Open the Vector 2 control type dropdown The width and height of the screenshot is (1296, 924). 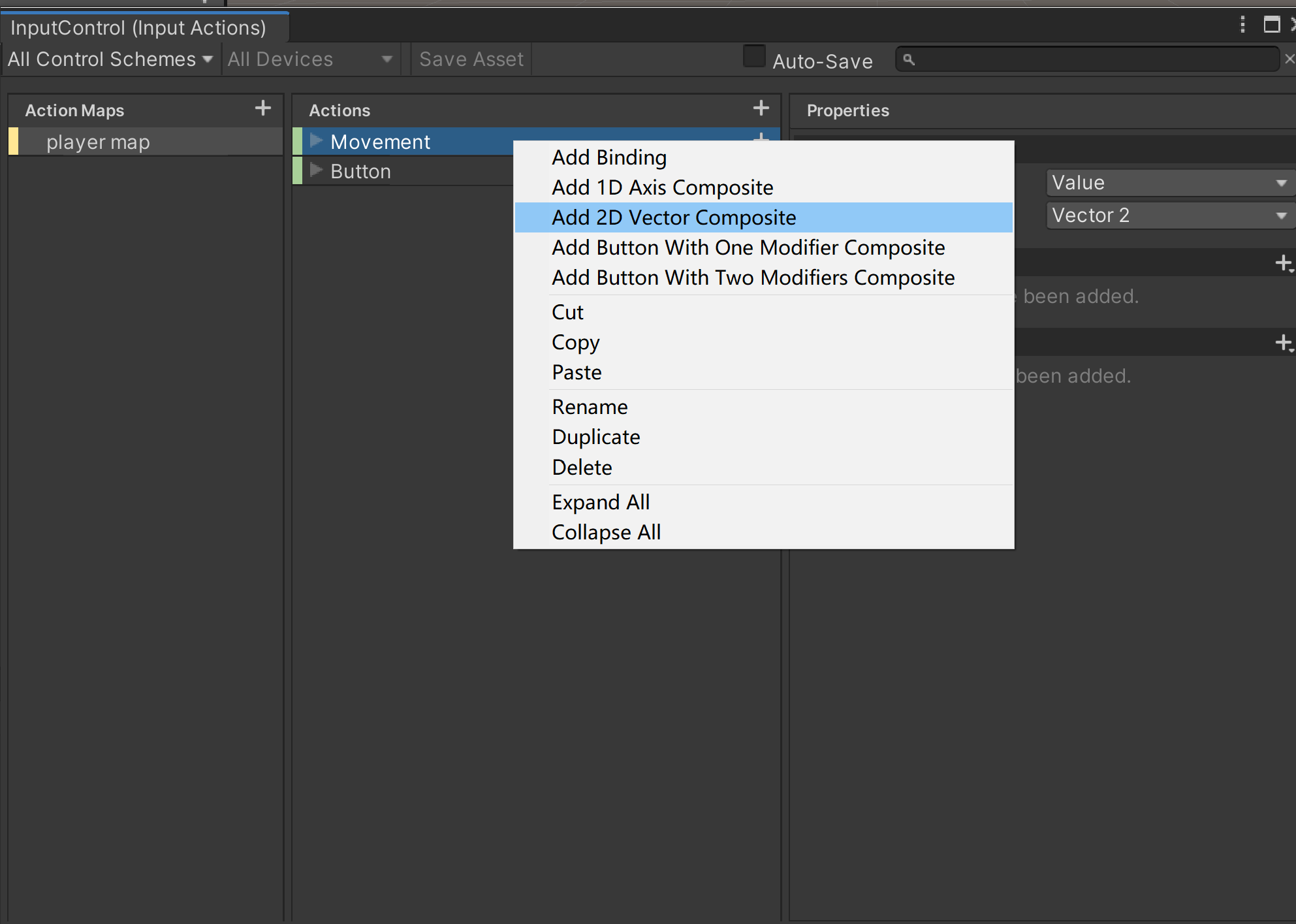(x=1169, y=215)
